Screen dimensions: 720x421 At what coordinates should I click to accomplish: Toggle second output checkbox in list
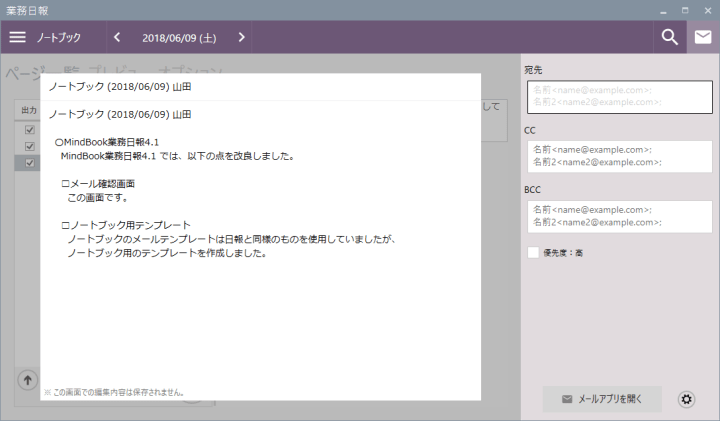point(30,146)
